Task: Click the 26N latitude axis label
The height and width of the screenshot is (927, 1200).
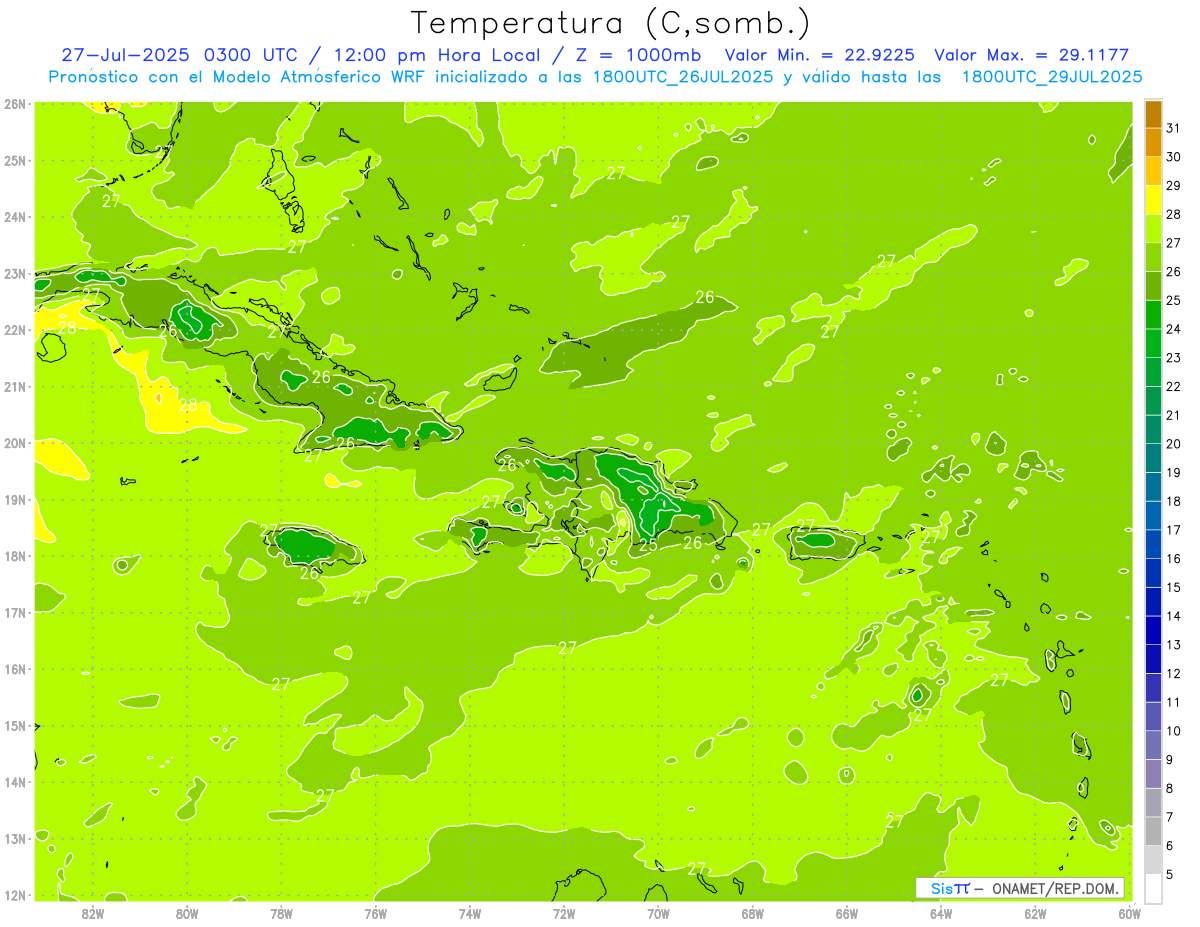Action: click(15, 104)
